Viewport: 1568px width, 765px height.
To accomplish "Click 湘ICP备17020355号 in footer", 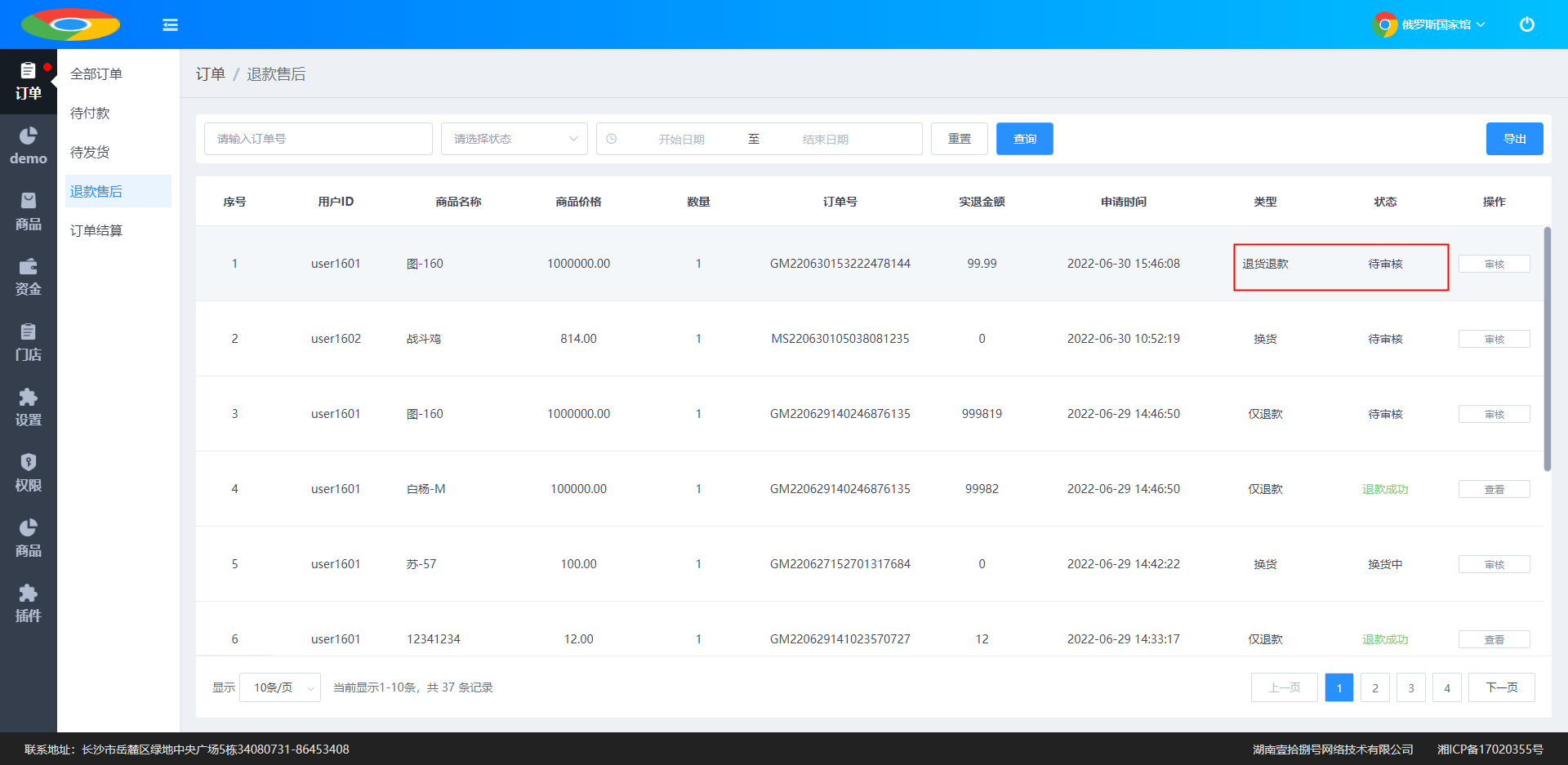I will pos(1490,749).
